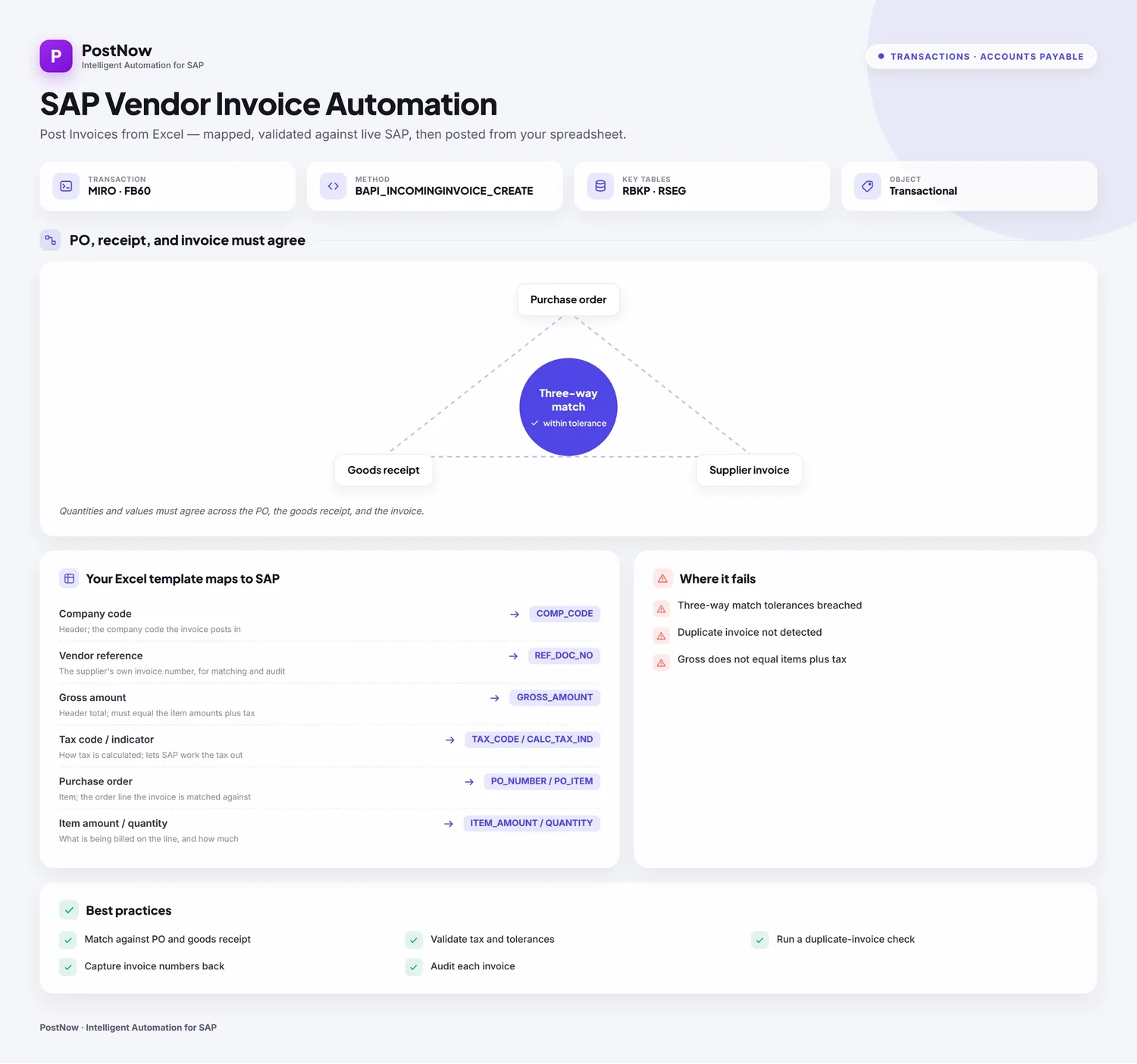Click the RBKP · RSEG key tables text
This screenshot has width=1137, height=1064.
pyautogui.click(x=654, y=191)
